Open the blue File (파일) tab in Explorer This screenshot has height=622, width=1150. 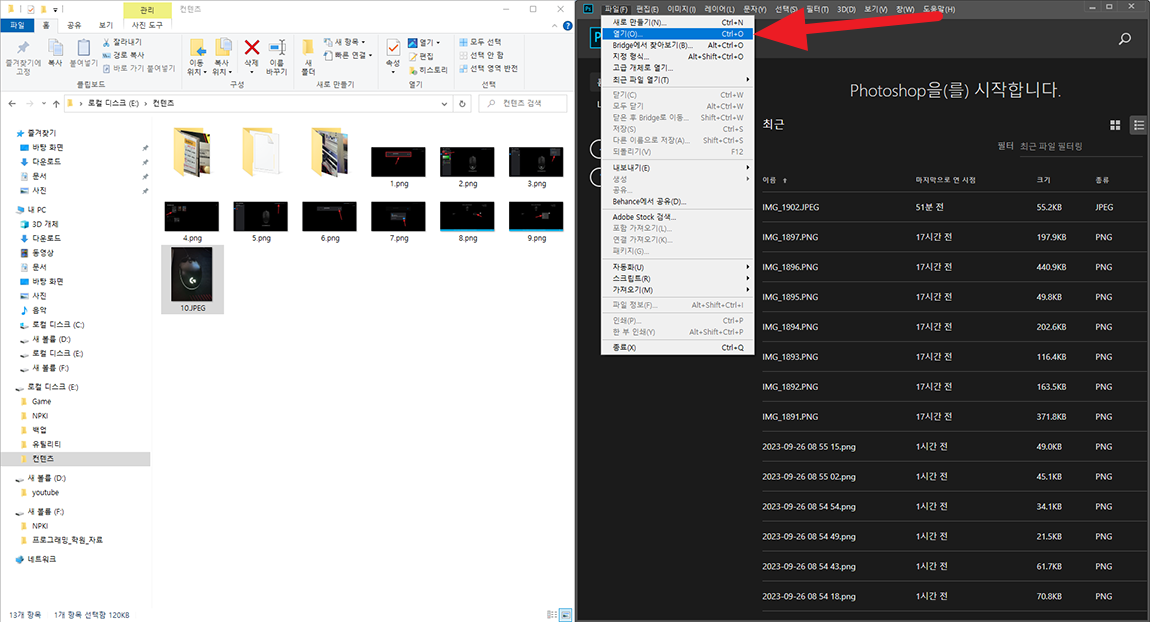[x=17, y=25]
